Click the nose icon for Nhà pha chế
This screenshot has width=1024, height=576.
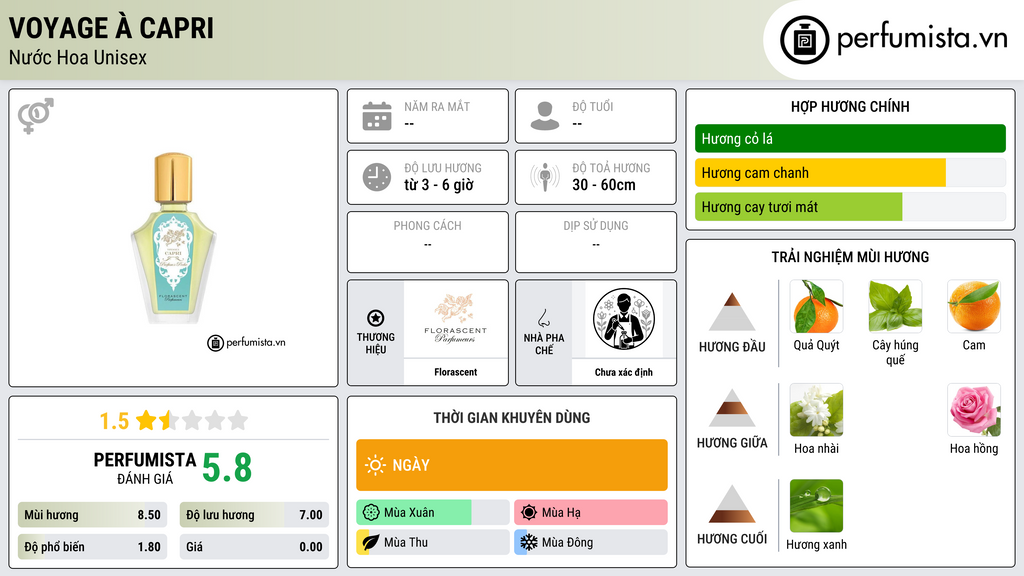pos(543,318)
